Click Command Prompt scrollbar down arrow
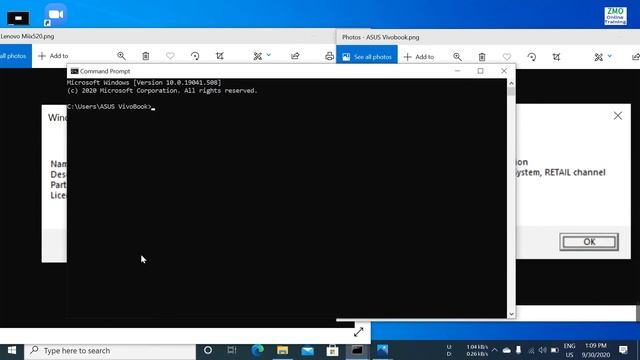The image size is (640, 360). [511, 314]
